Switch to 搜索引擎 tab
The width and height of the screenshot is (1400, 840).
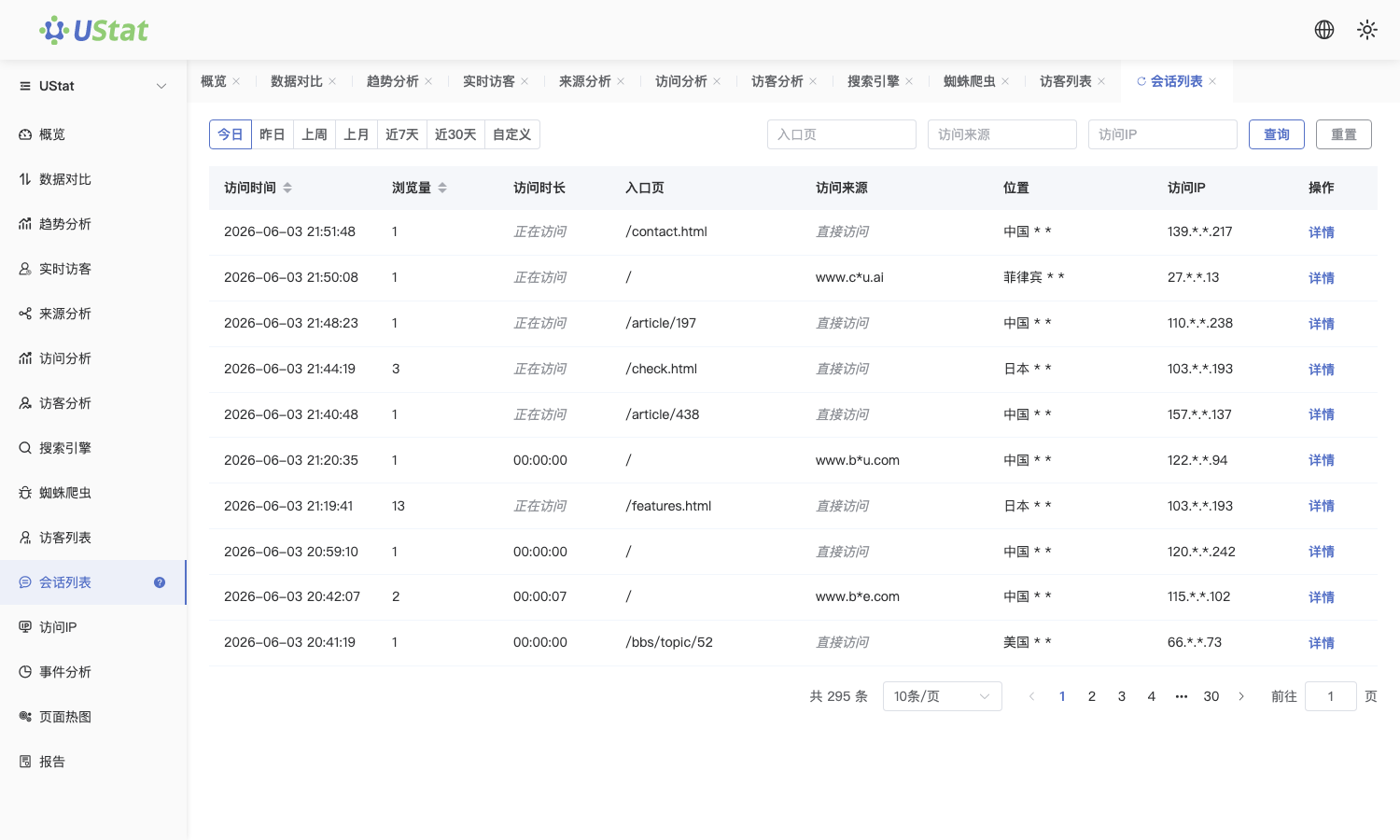pos(874,81)
